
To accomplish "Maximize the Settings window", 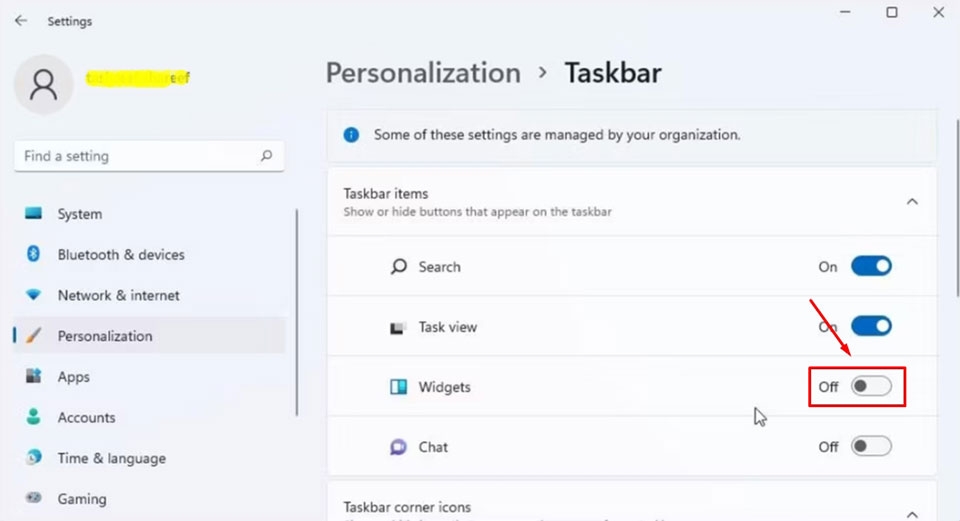I will tap(892, 12).
